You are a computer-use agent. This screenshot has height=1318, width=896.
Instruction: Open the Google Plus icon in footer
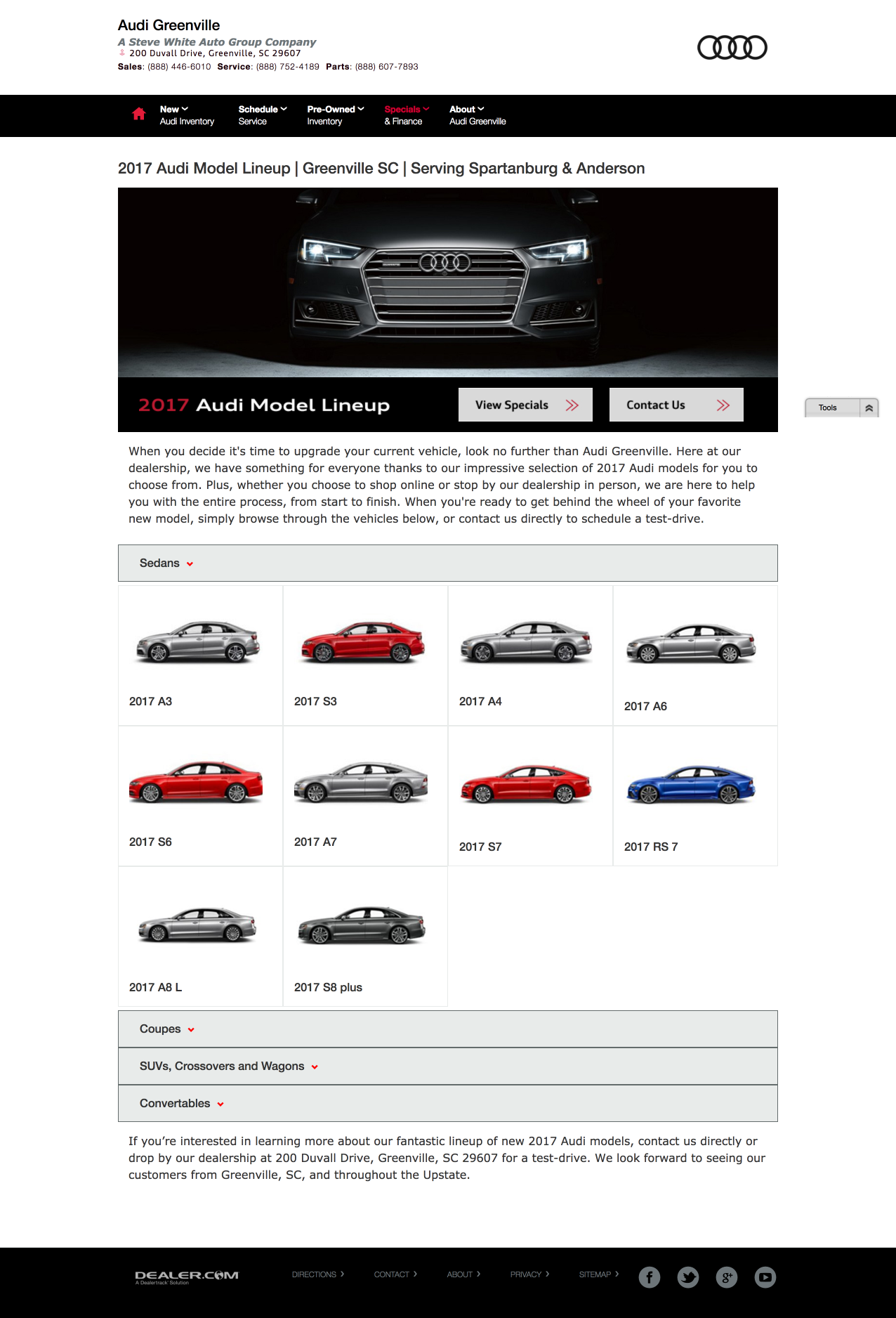click(x=727, y=1277)
